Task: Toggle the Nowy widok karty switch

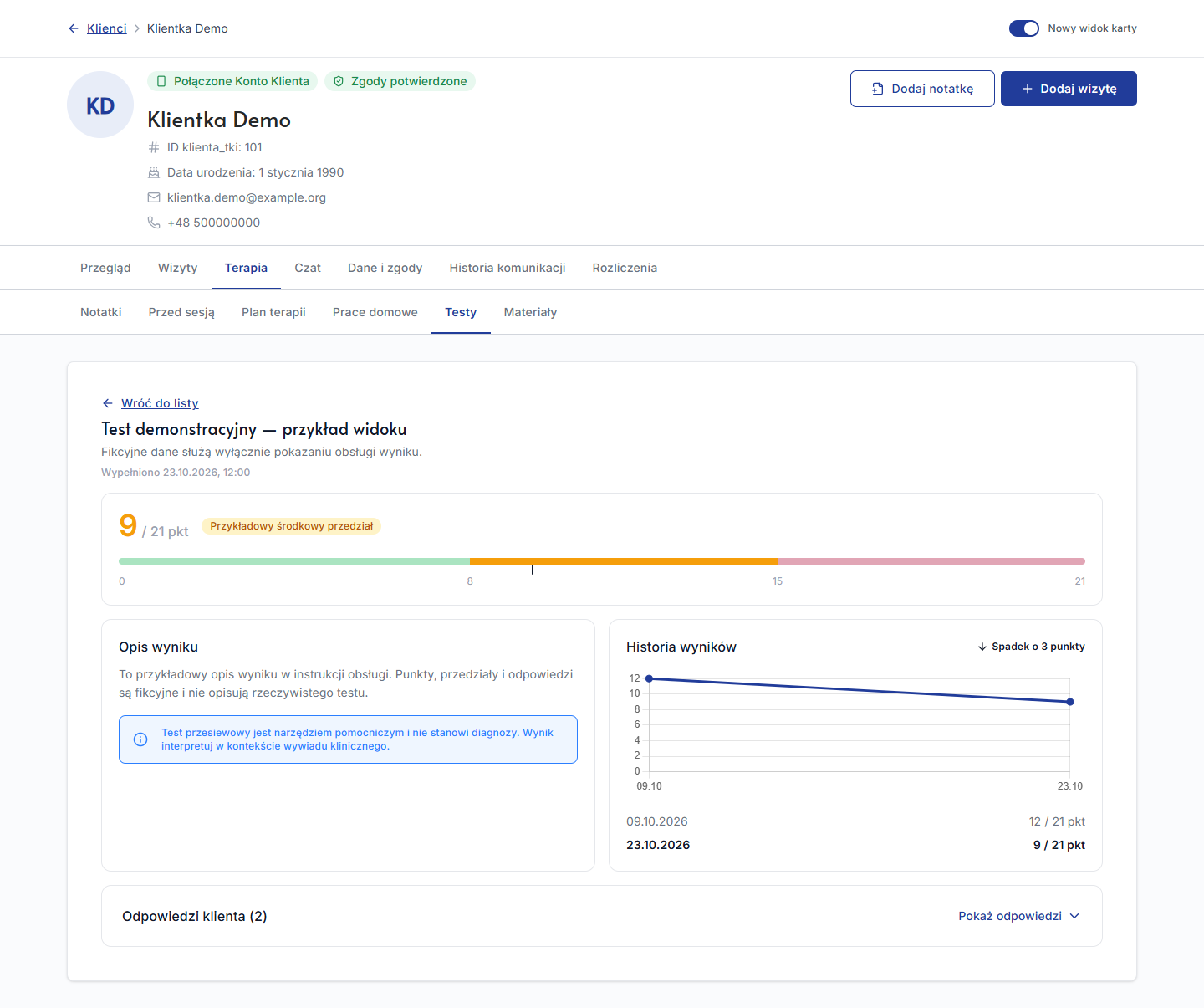Action: coord(1024,28)
